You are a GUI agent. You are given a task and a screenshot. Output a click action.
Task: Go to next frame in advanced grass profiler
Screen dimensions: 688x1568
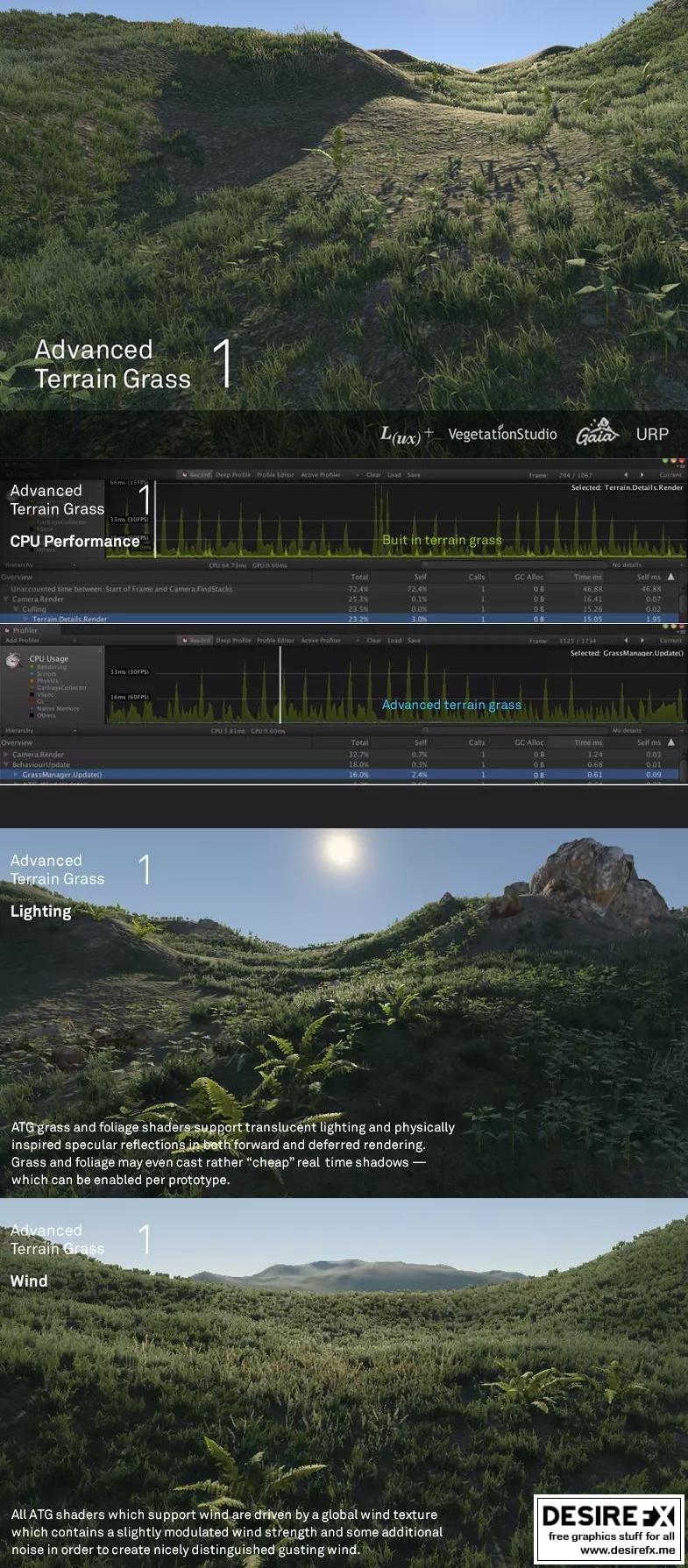pos(642,641)
